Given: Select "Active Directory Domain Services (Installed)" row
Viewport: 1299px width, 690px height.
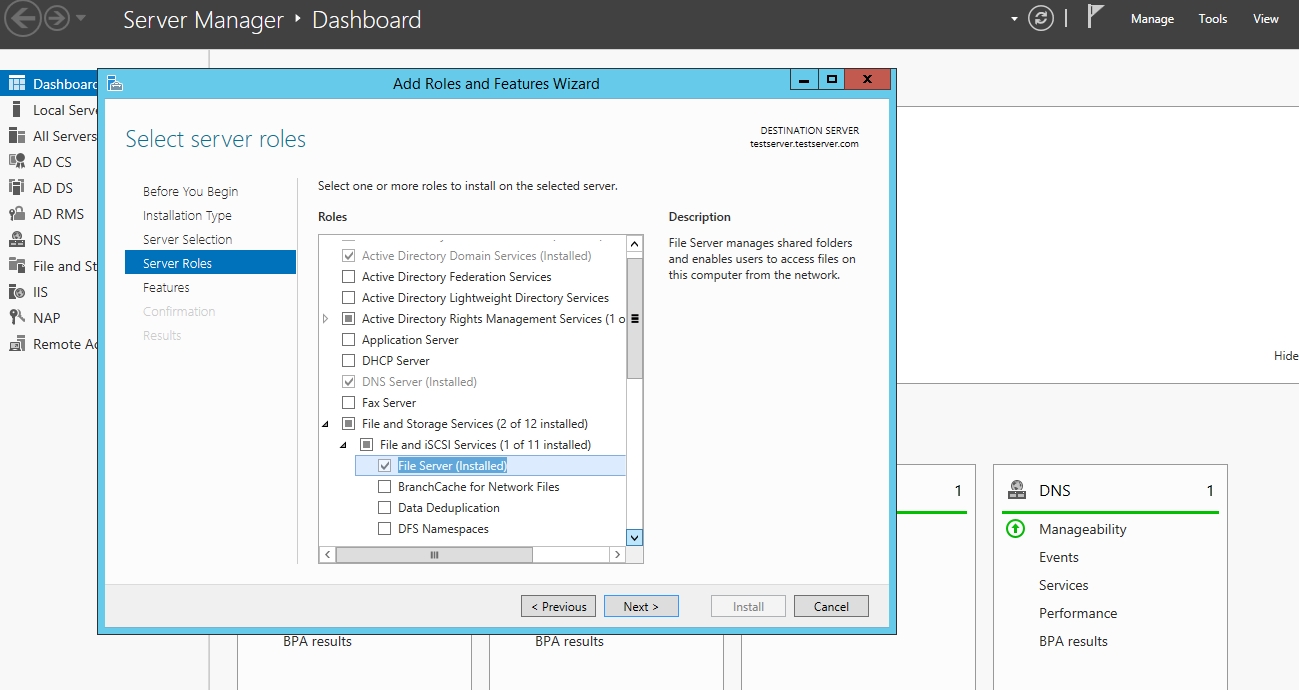Looking at the screenshot, I should [476, 256].
